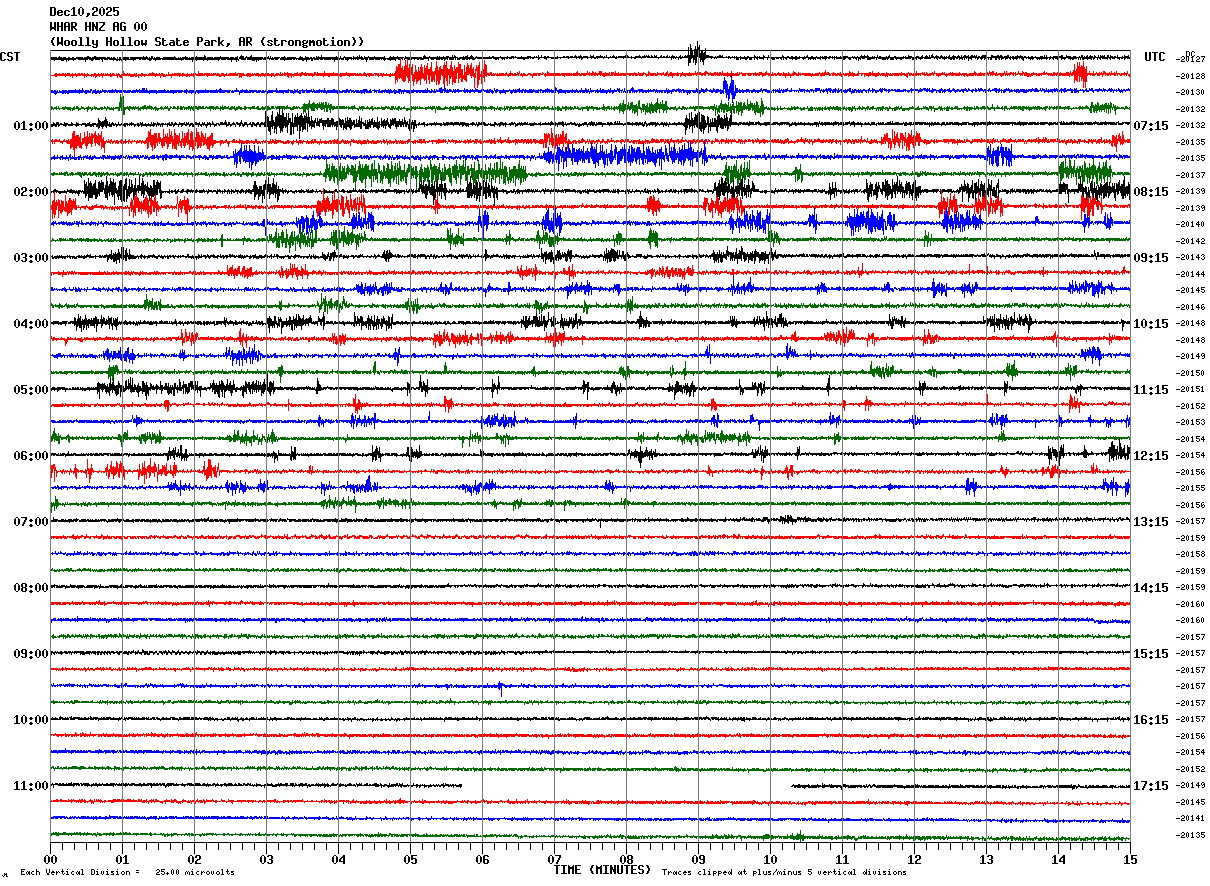The height and width of the screenshot is (886, 1210).
Task: Select the 11:00 CST row label
Action: coord(31,786)
